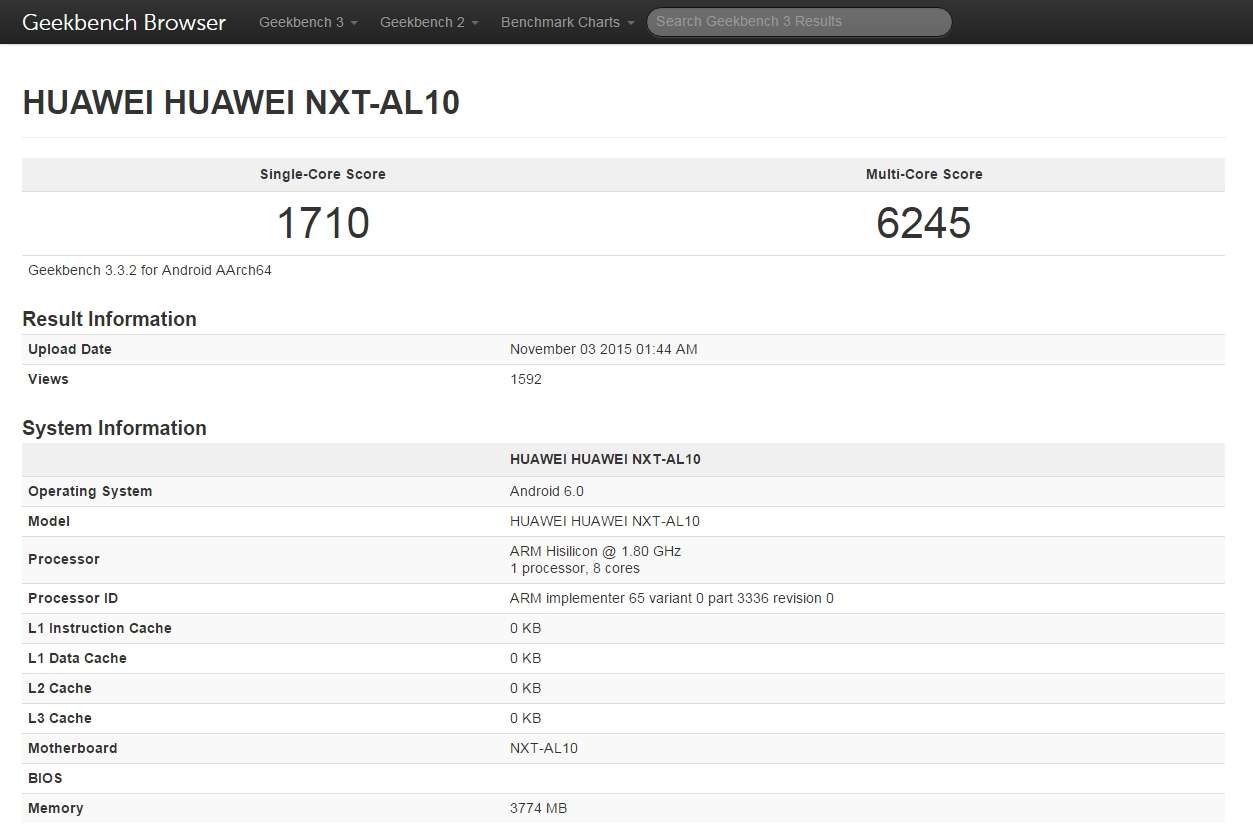Screen dimensions: 1253x837
Task: Select the Single-Core Score heading
Action: point(323,174)
